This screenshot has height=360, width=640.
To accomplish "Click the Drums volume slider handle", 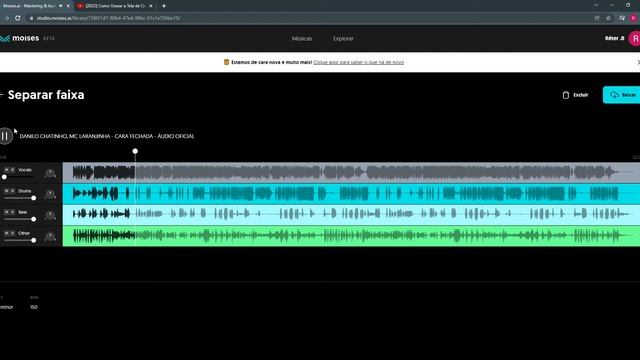I will [x=33, y=198].
